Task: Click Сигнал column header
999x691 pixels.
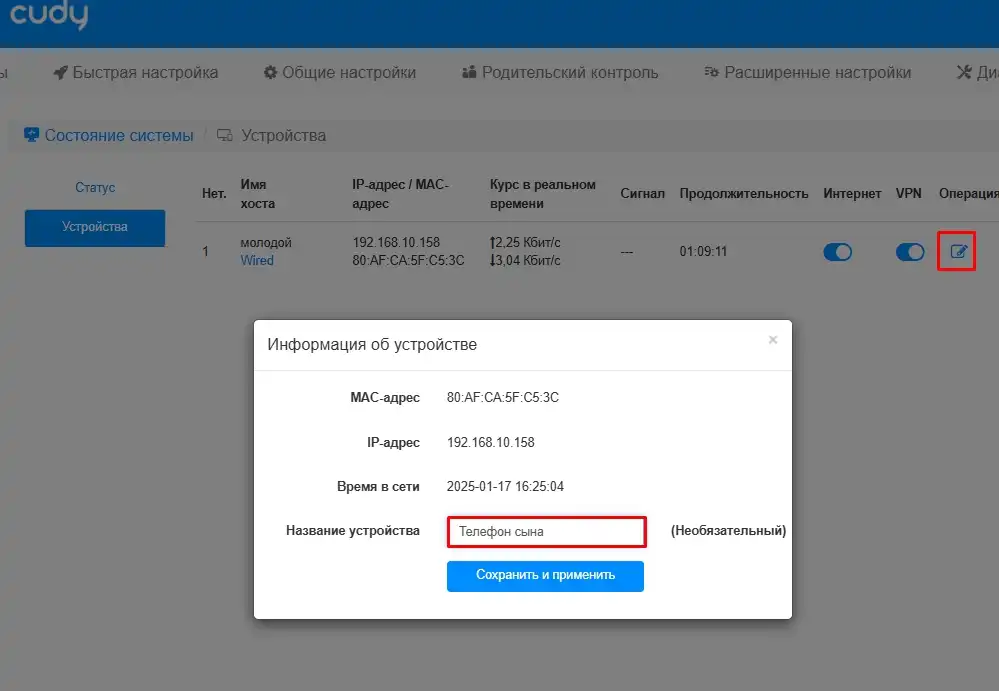Action: click(642, 194)
